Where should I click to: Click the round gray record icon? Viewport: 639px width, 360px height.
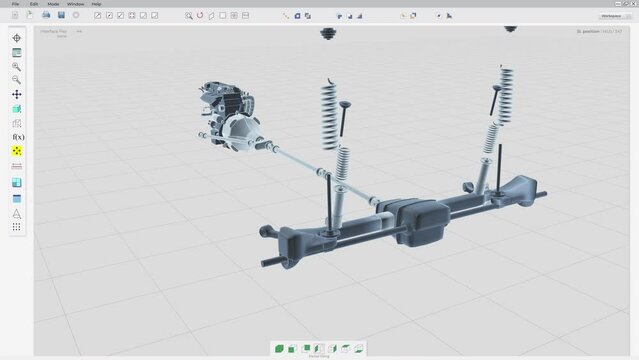point(76,15)
